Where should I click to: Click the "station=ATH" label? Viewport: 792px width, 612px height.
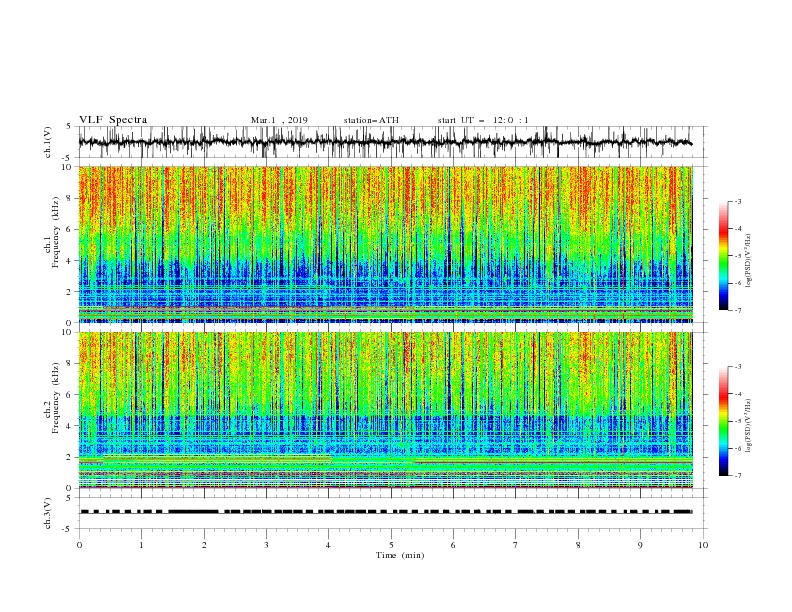tap(371, 120)
